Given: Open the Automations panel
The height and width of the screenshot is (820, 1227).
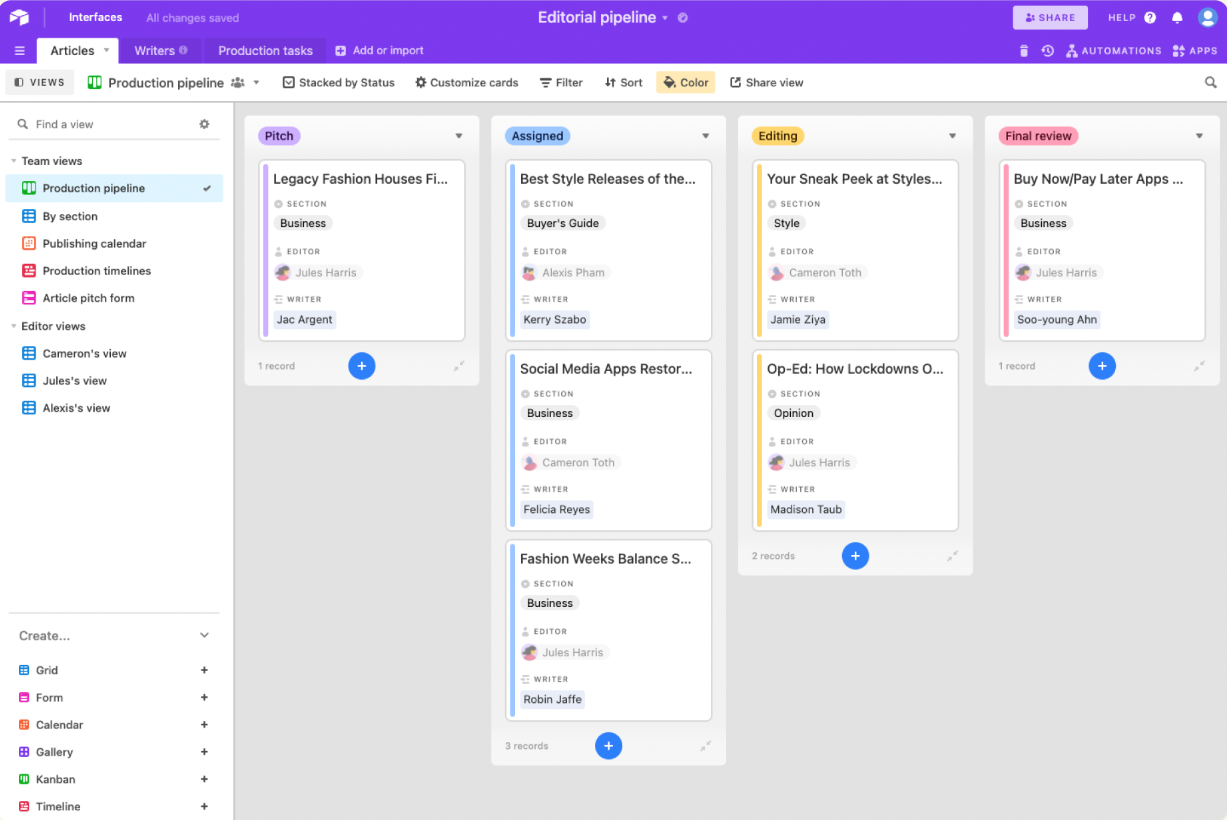Looking at the screenshot, I should [x=1114, y=50].
